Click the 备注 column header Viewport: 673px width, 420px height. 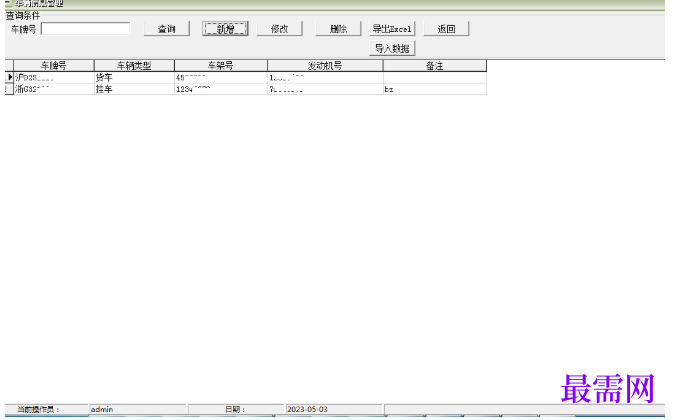click(435, 66)
